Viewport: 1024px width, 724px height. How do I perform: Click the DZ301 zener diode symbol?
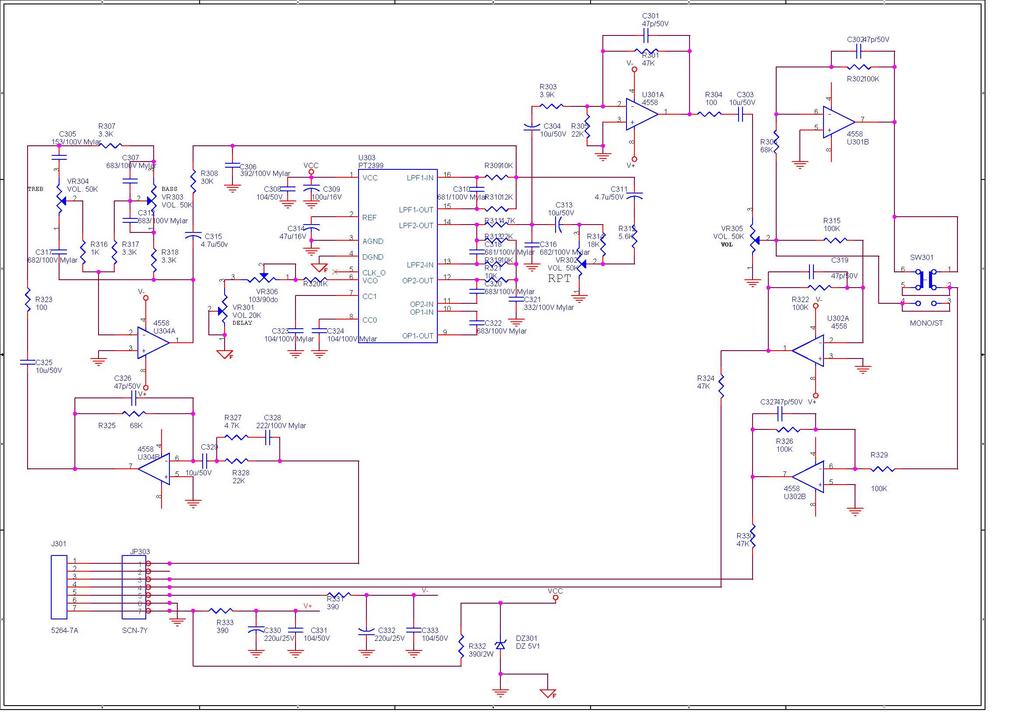tap(501, 644)
